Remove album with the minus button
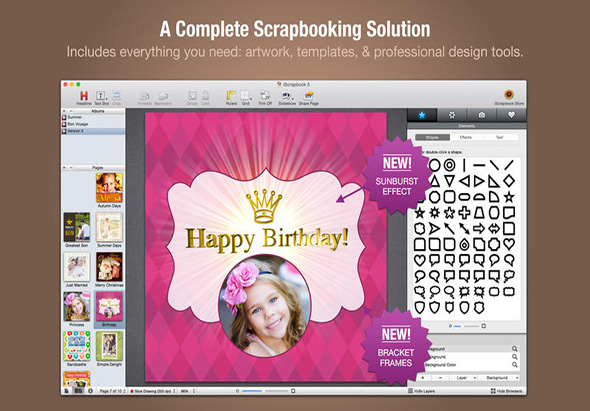This screenshot has height=411, width=590. (71, 111)
